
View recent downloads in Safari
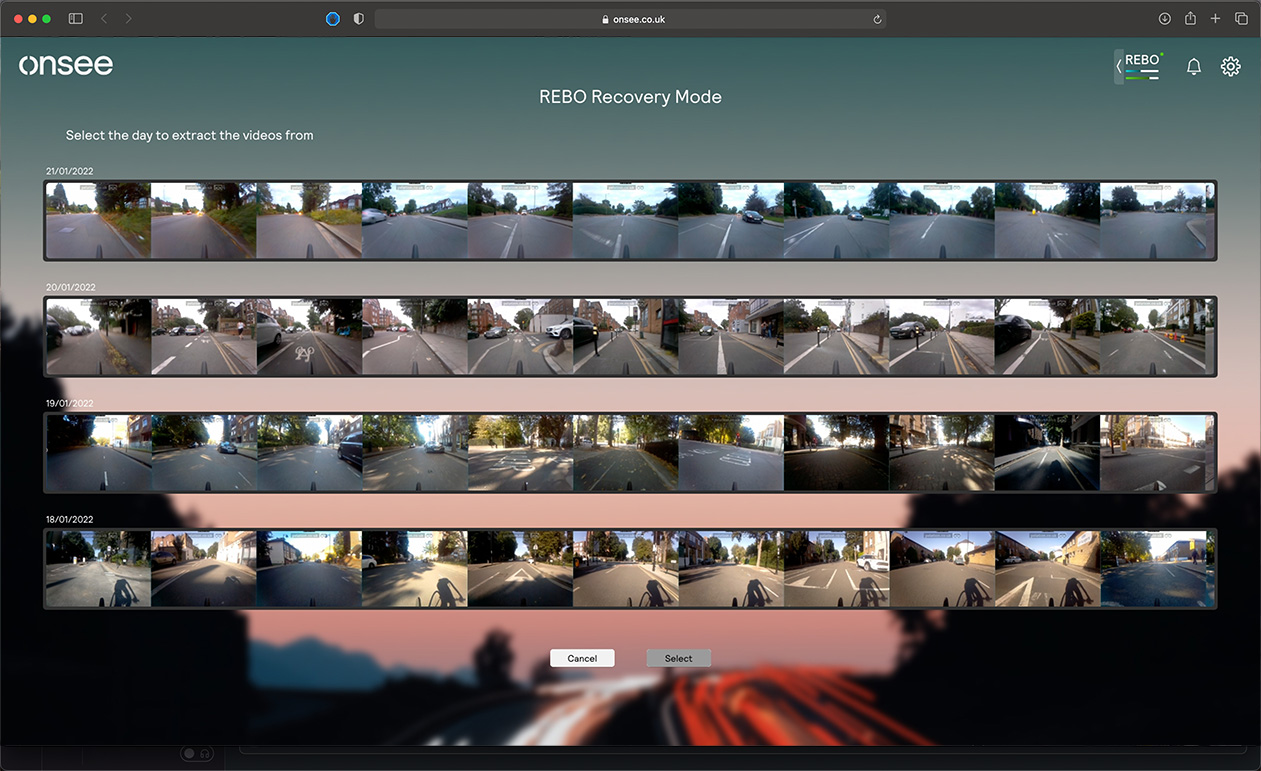tap(1164, 18)
